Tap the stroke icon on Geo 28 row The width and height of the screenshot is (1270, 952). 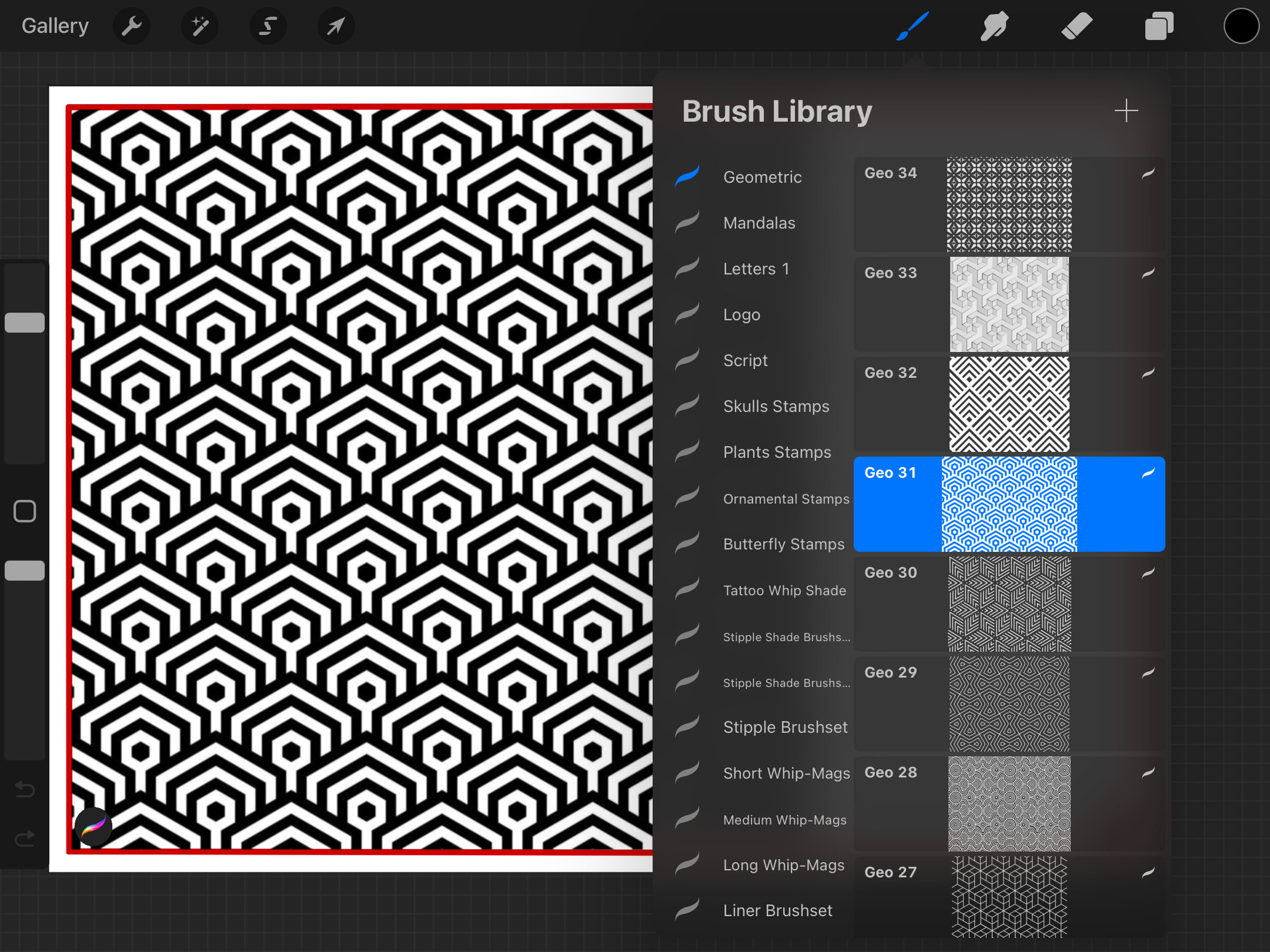(1148, 772)
